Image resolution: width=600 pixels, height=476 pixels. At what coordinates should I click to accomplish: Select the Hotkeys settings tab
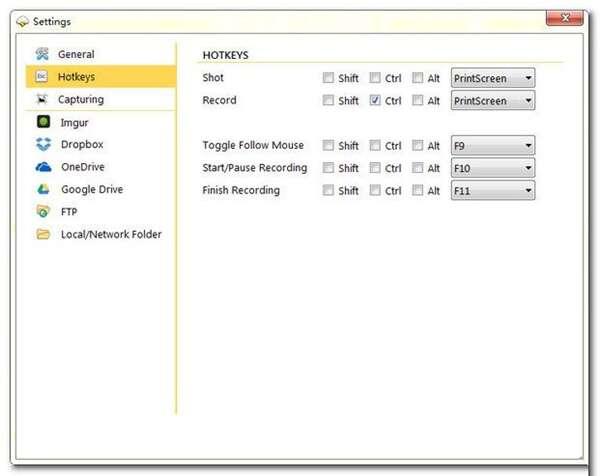(x=77, y=77)
